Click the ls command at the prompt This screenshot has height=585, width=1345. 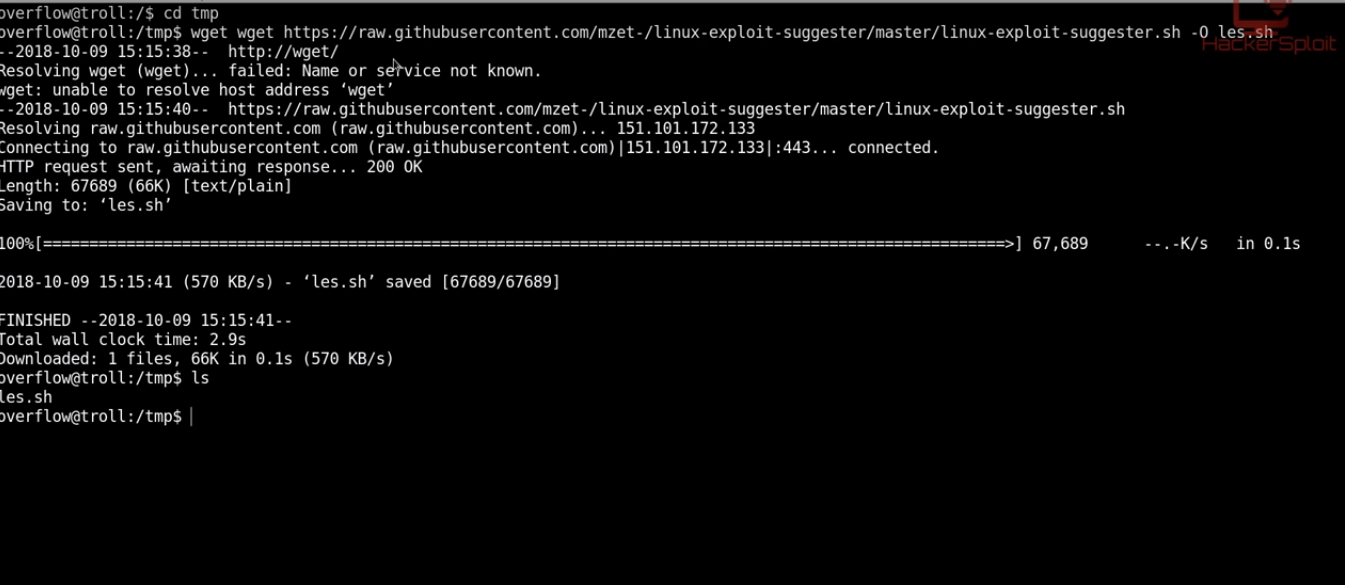[200, 379]
